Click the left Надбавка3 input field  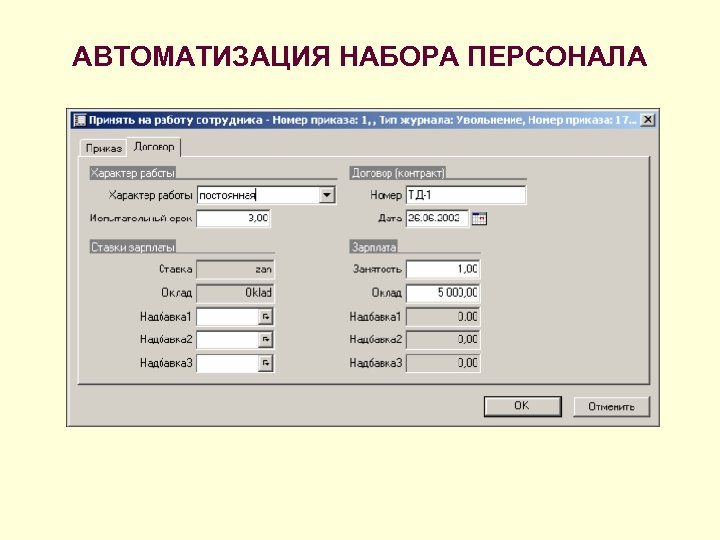point(228,363)
